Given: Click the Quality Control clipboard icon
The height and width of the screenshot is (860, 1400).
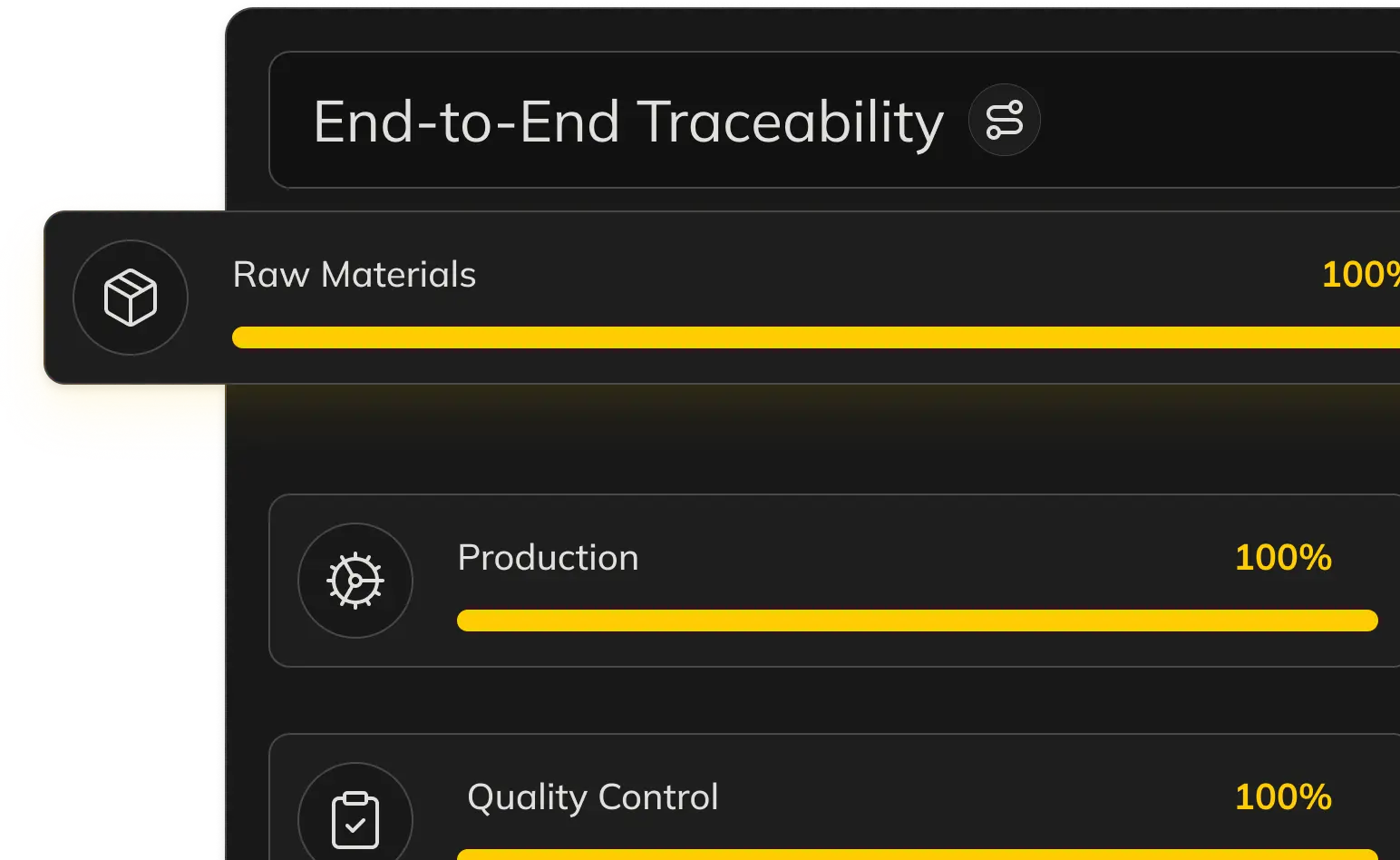Looking at the screenshot, I should pos(355,819).
